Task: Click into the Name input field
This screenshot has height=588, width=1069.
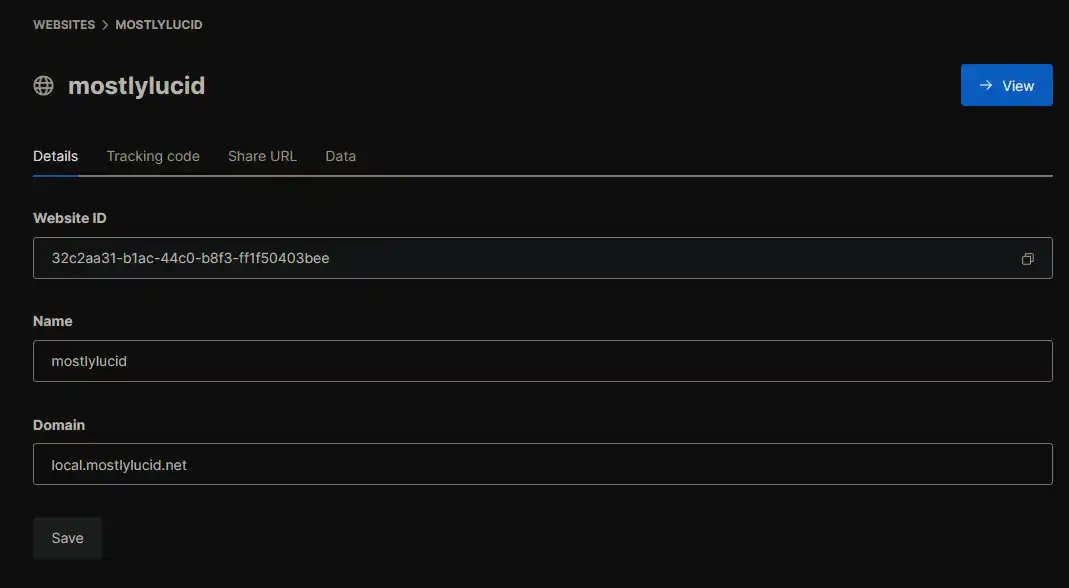Action: click(542, 361)
